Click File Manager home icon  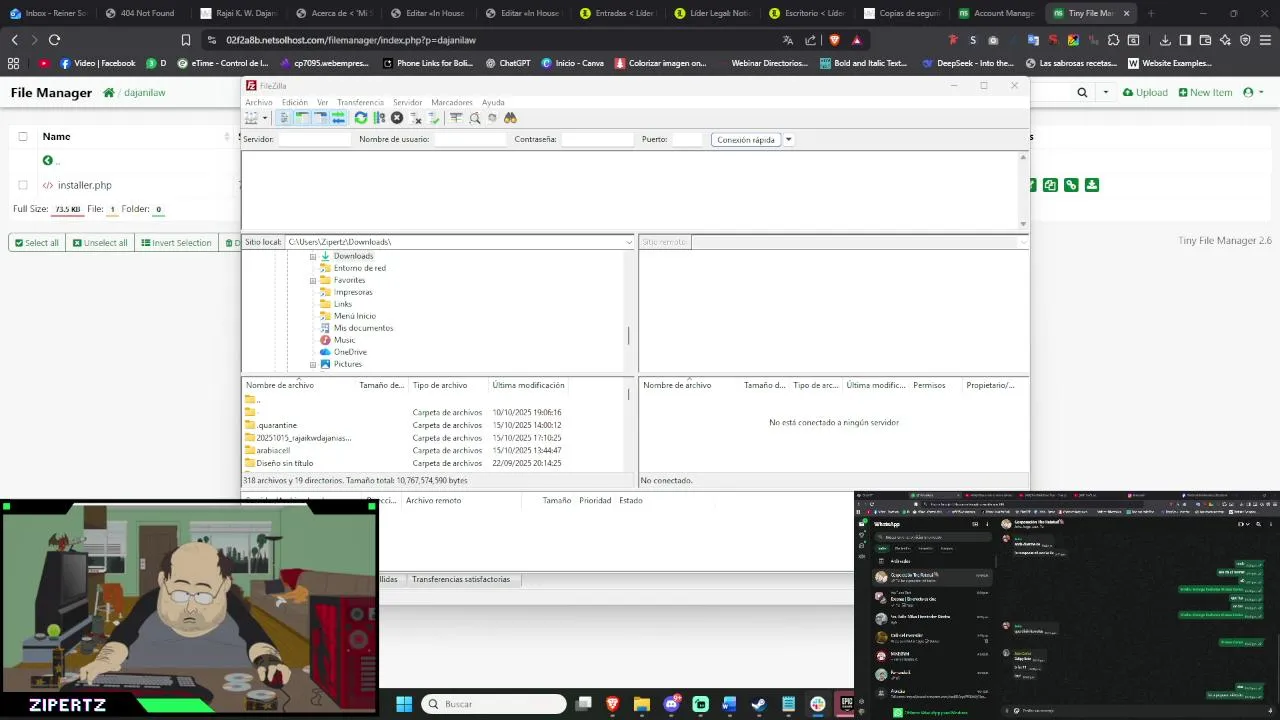point(108,93)
